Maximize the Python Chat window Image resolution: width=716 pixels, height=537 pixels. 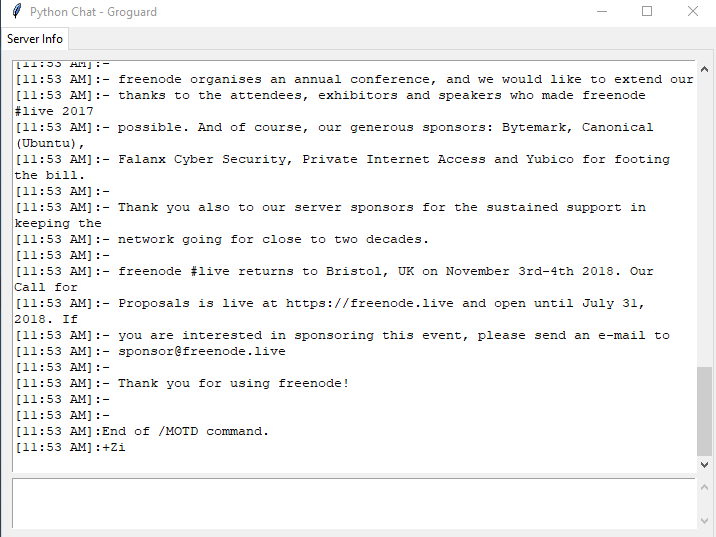coord(647,12)
